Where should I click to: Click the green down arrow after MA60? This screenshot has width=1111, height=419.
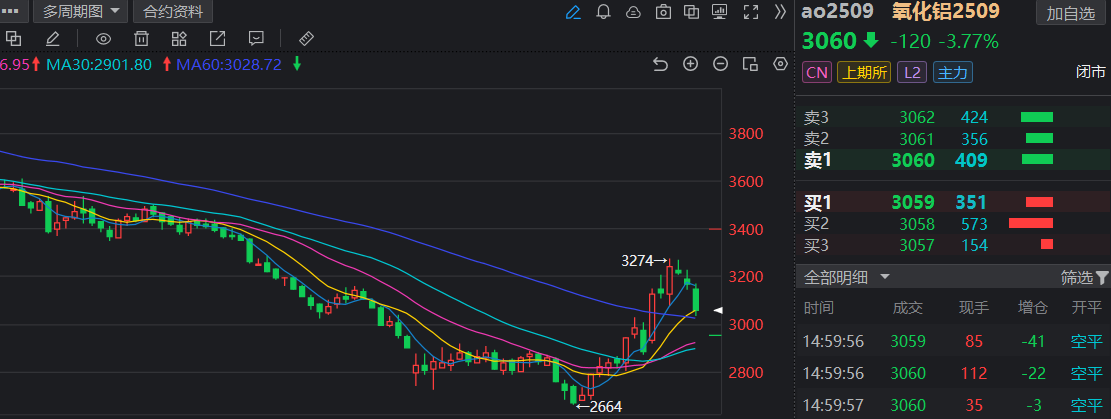(x=297, y=65)
